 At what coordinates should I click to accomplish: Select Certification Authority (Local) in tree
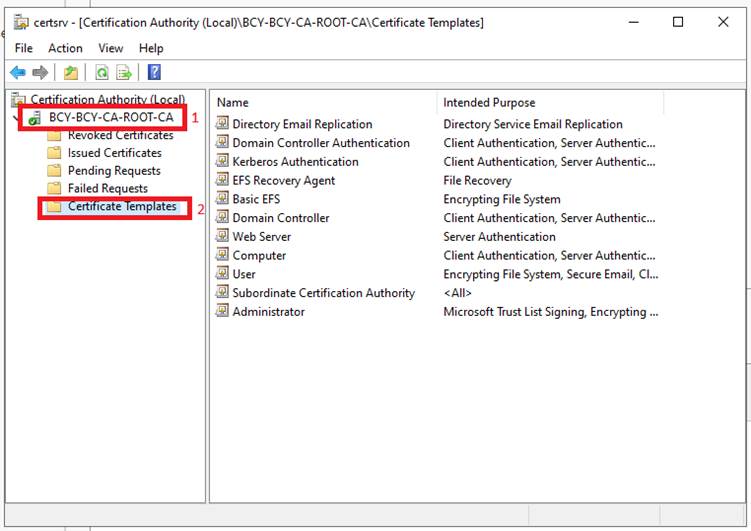(108, 99)
